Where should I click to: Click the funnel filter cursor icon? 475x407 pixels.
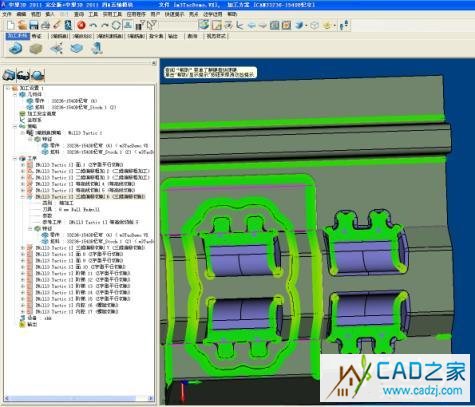[152, 25]
